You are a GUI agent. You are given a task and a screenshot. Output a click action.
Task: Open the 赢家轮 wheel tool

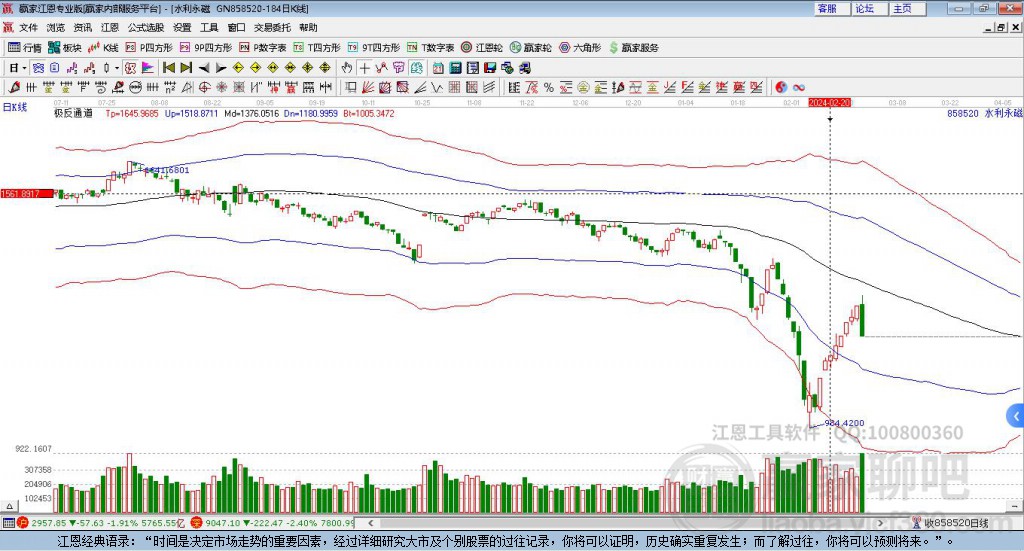531,48
